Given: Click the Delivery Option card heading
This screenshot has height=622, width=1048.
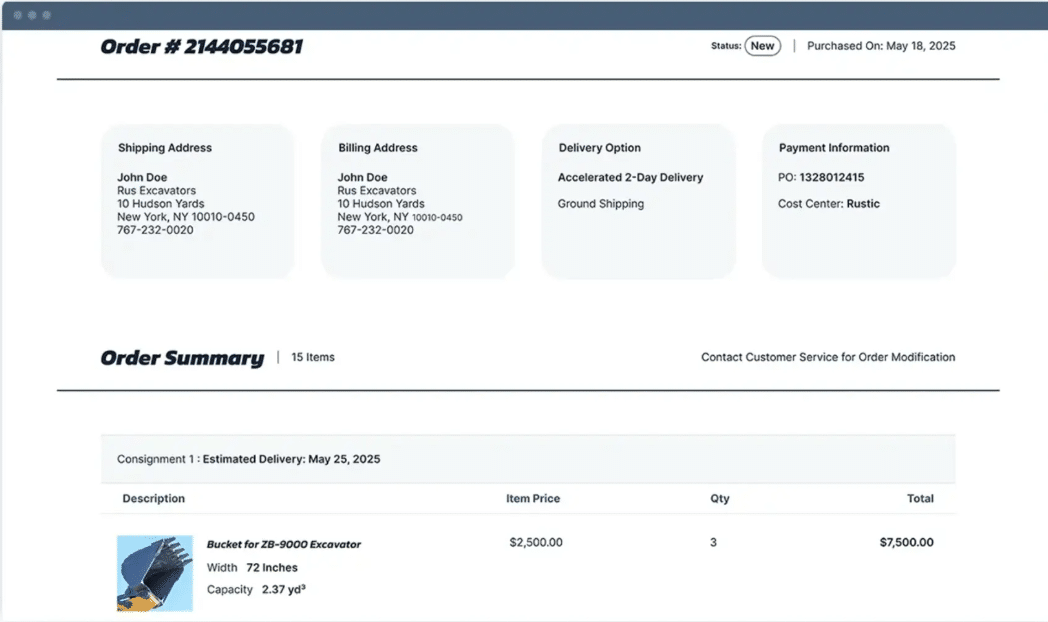Looking at the screenshot, I should [599, 148].
